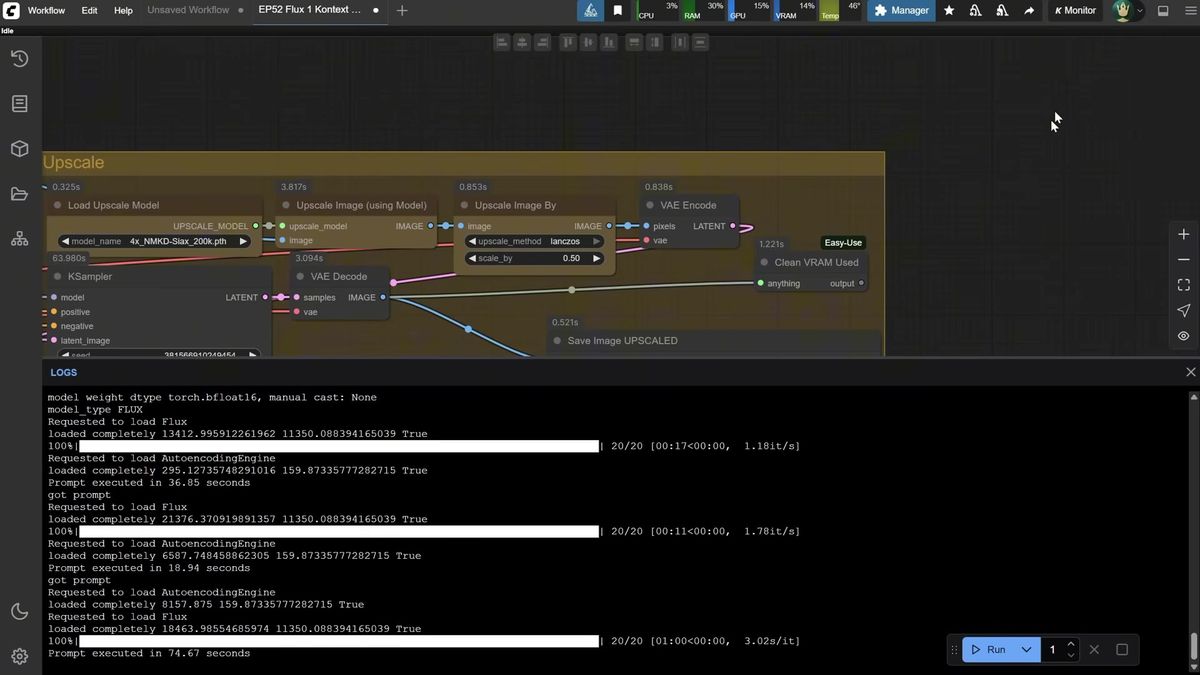Open the Workflow menu

point(46,10)
